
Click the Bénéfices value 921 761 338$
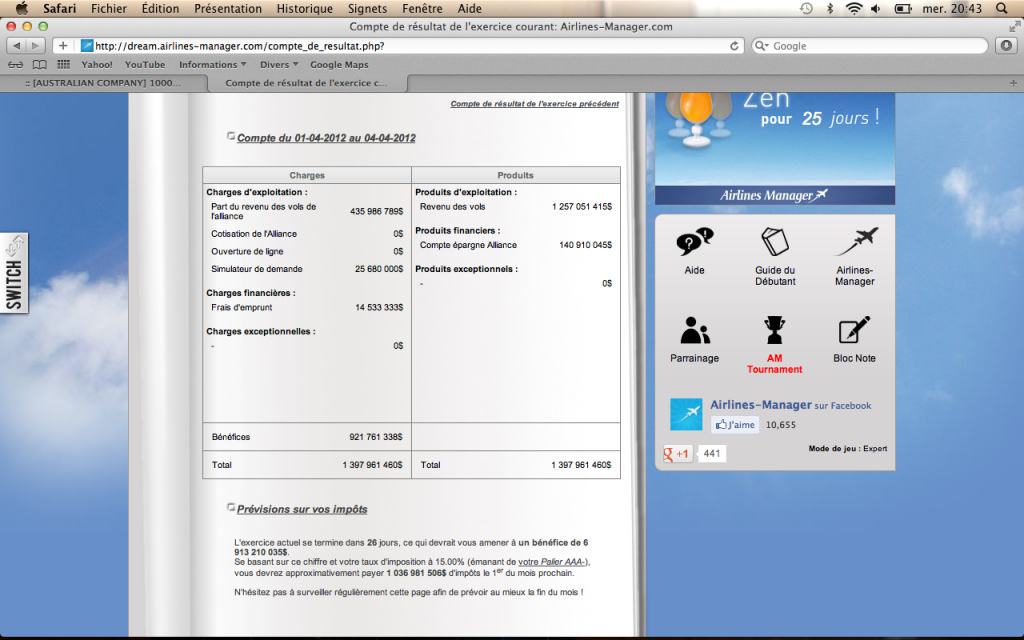[376, 437]
